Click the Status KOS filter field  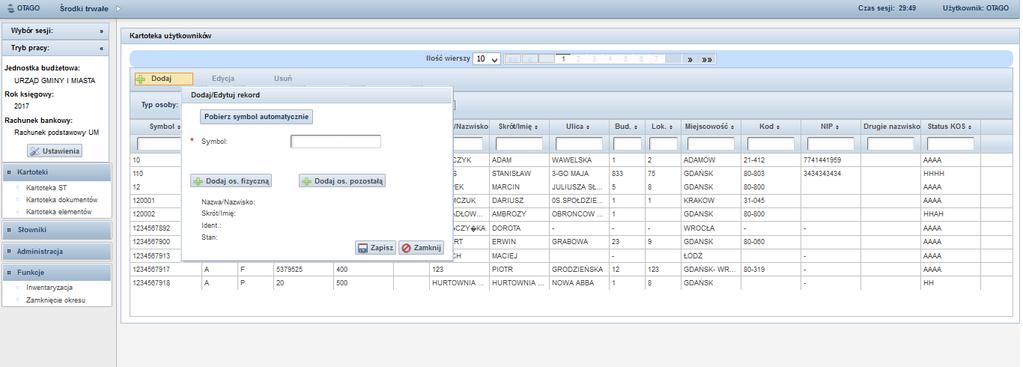coord(951,143)
